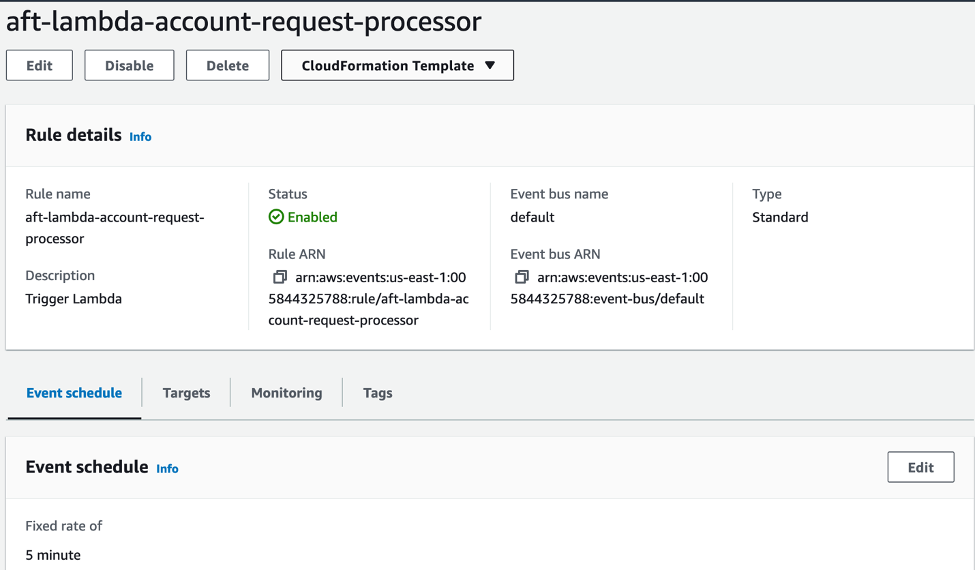Click the 'Event bus ARN' label
The image size is (977, 570).
pyautogui.click(x=555, y=254)
